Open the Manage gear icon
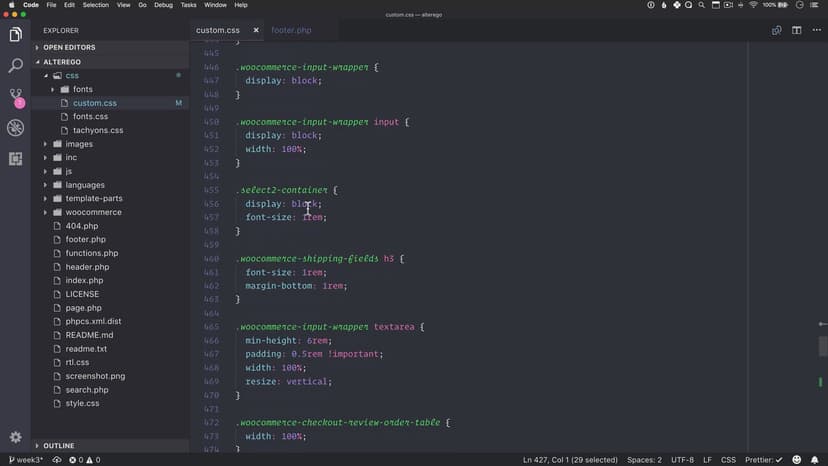Image resolution: width=828 pixels, height=466 pixels. (x=15, y=437)
